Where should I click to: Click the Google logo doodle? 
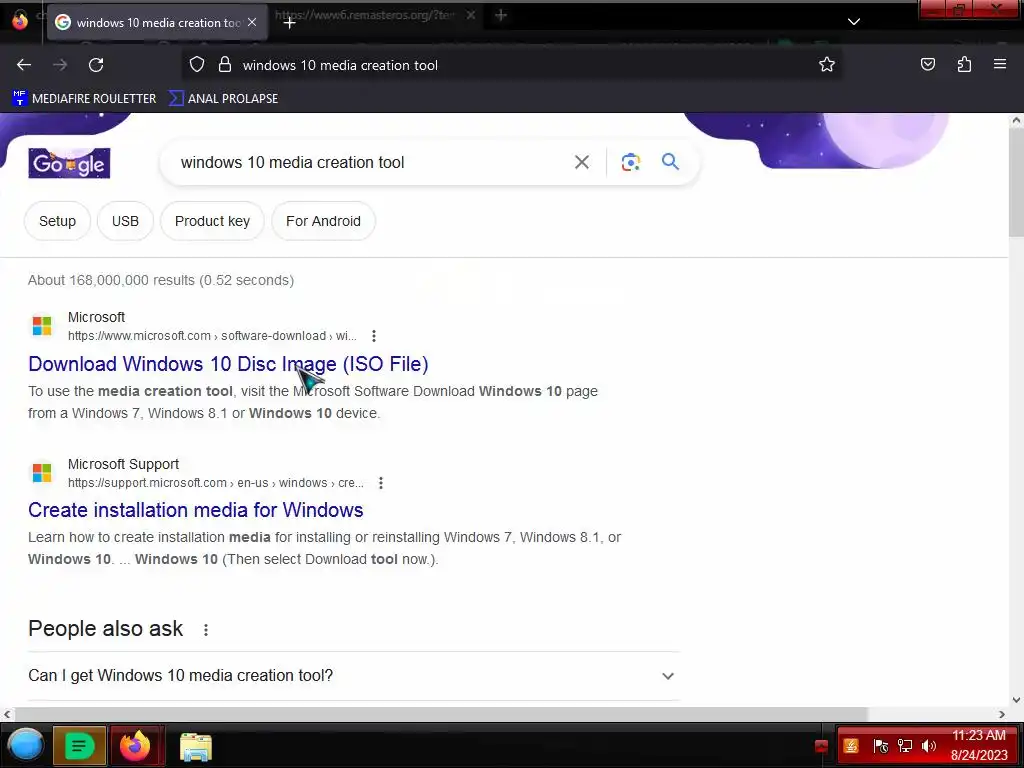pyautogui.click(x=69, y=163)
